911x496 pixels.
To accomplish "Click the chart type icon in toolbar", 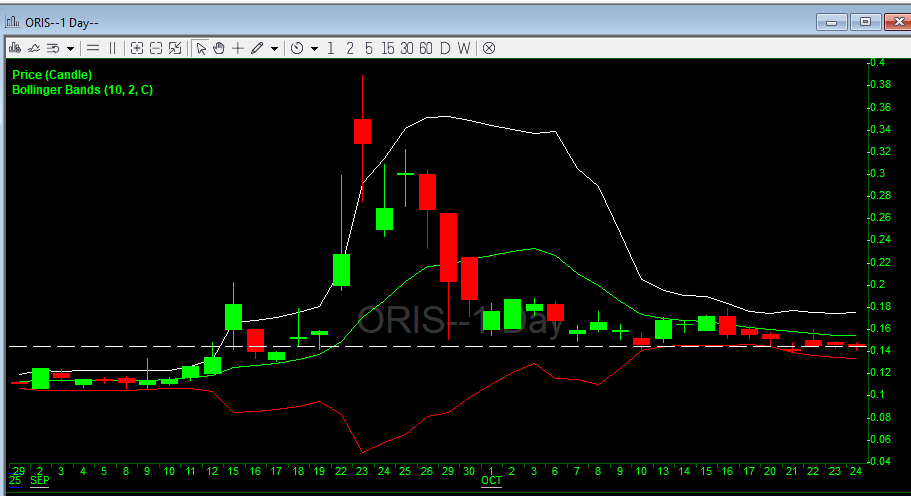I will pyautogui.click(x=15, y=47).
